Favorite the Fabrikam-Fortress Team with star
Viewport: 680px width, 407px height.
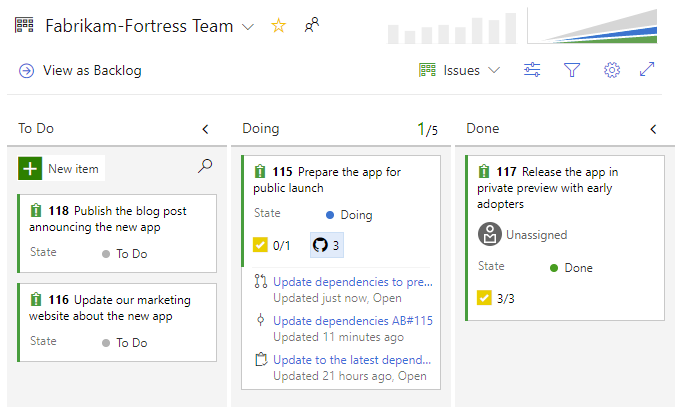[278, 26]
